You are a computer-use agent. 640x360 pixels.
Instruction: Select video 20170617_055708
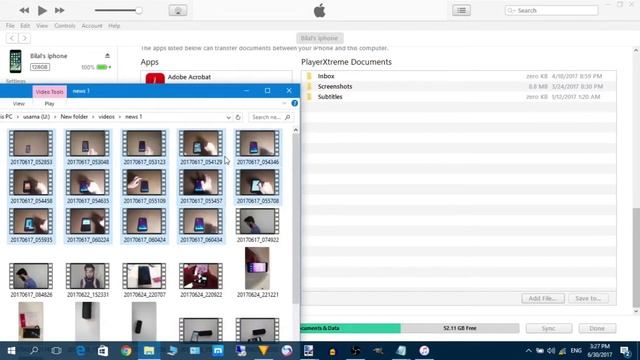pos(258,187)
